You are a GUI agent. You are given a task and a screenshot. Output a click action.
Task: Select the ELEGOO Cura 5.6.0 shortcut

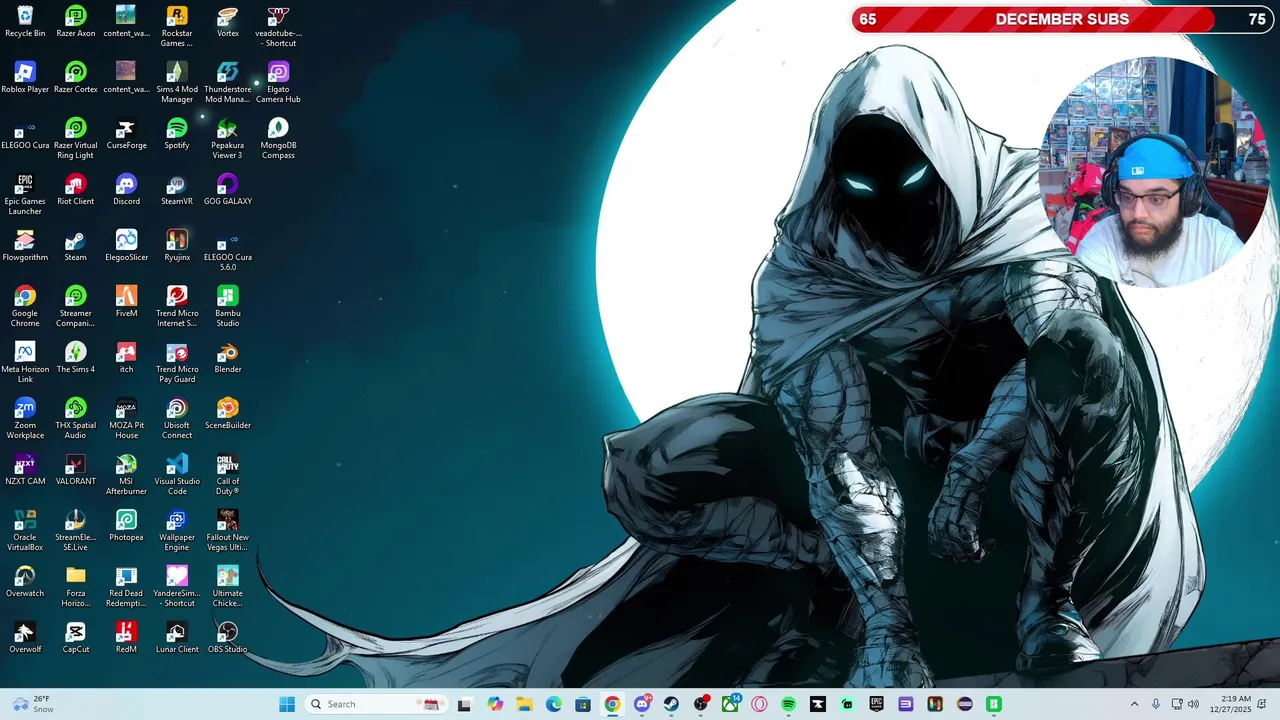228,251
